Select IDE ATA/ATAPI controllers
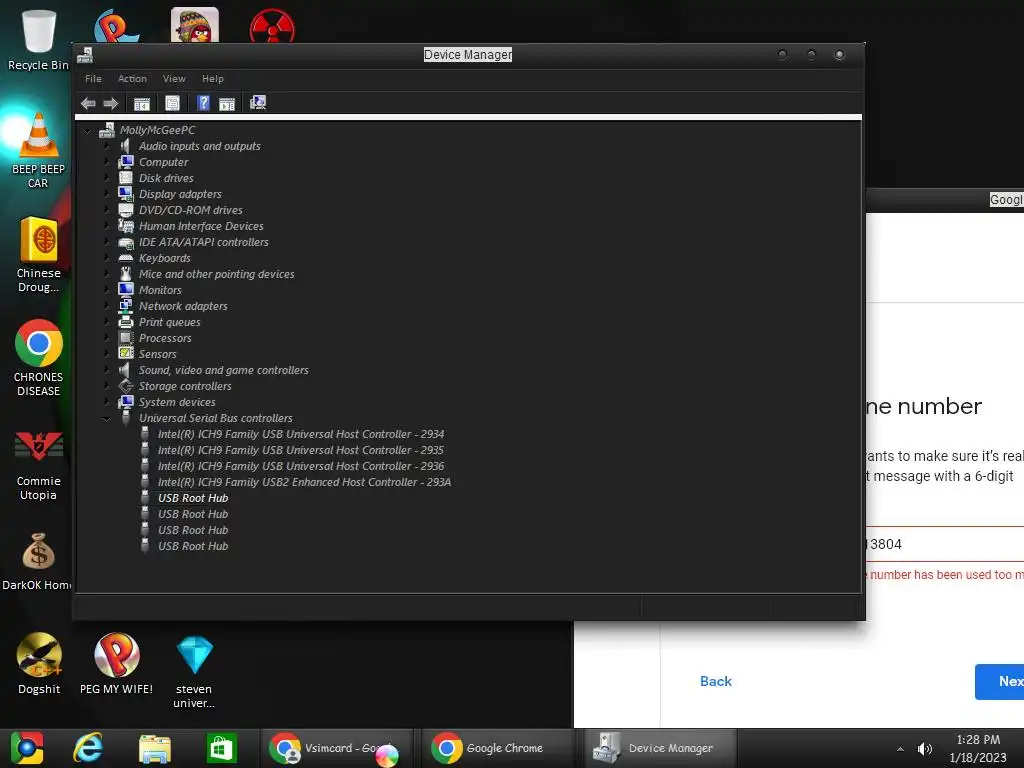The height and width of the screenshot is (768, 1024). [x=204, y=242]
